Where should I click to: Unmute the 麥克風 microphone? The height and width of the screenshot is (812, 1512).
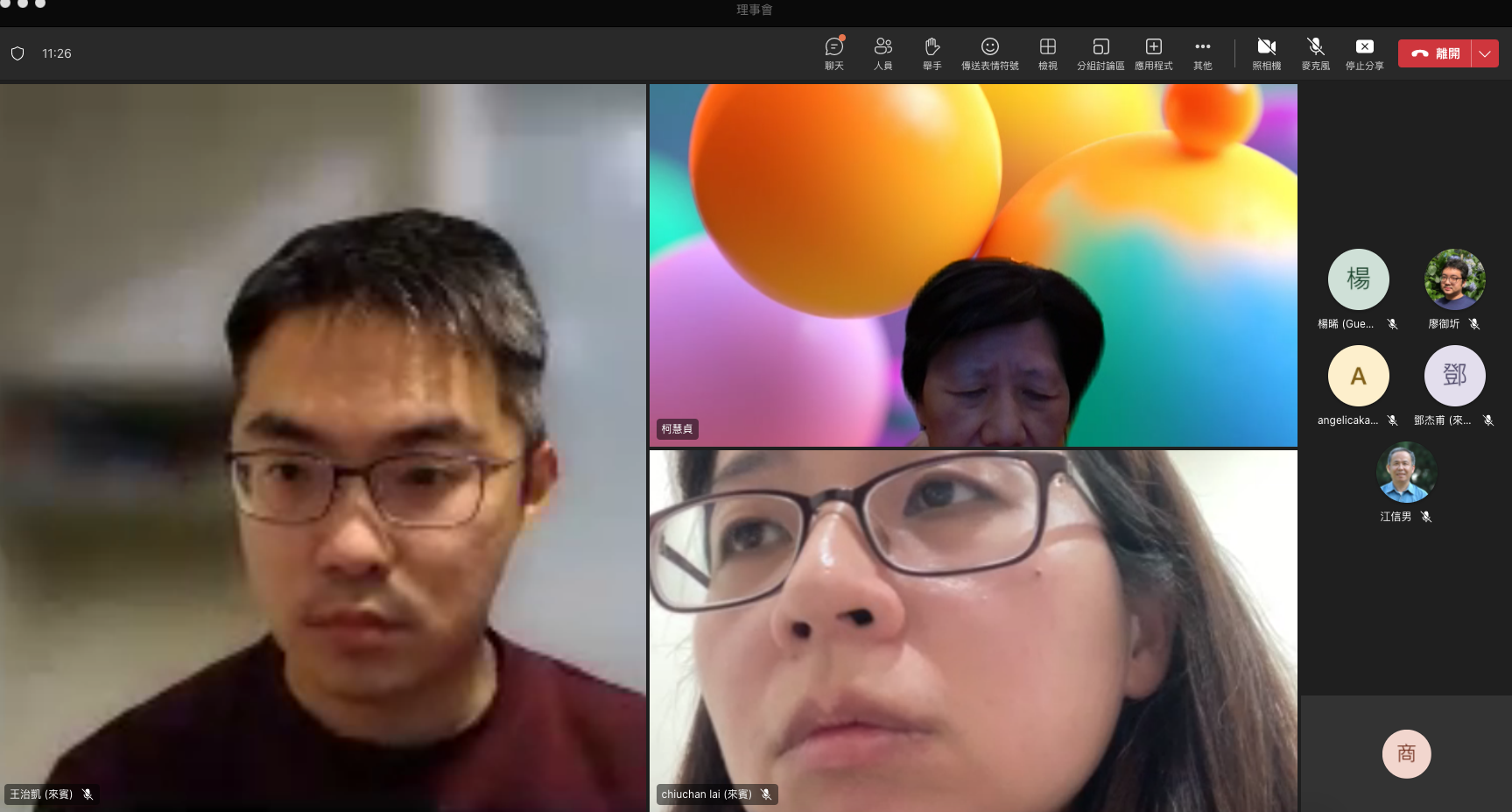click(x=1316, y=53)
